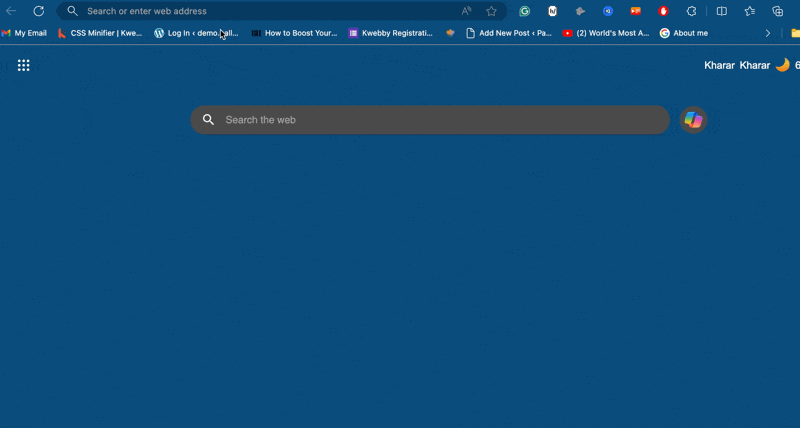Screen dimensions: 800x428
Task: Star this page as a favorite
Action: [x=491, y=11]
